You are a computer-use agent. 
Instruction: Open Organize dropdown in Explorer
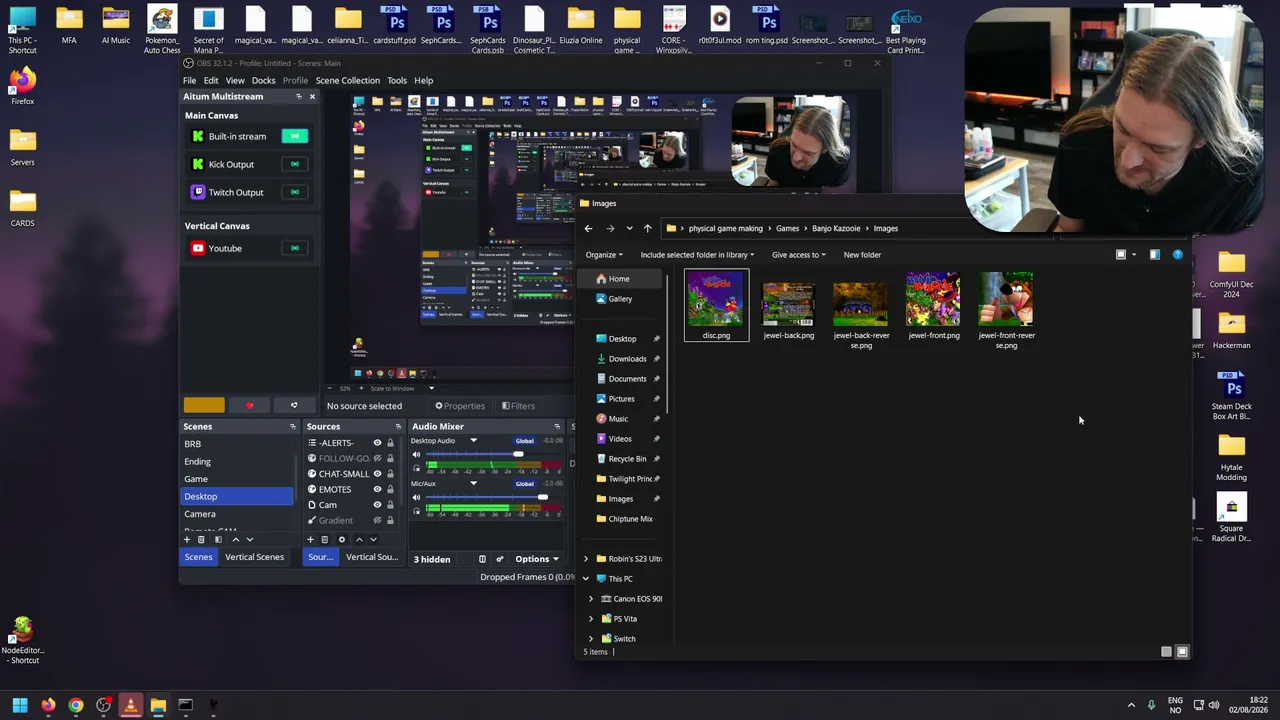(604, 255)
